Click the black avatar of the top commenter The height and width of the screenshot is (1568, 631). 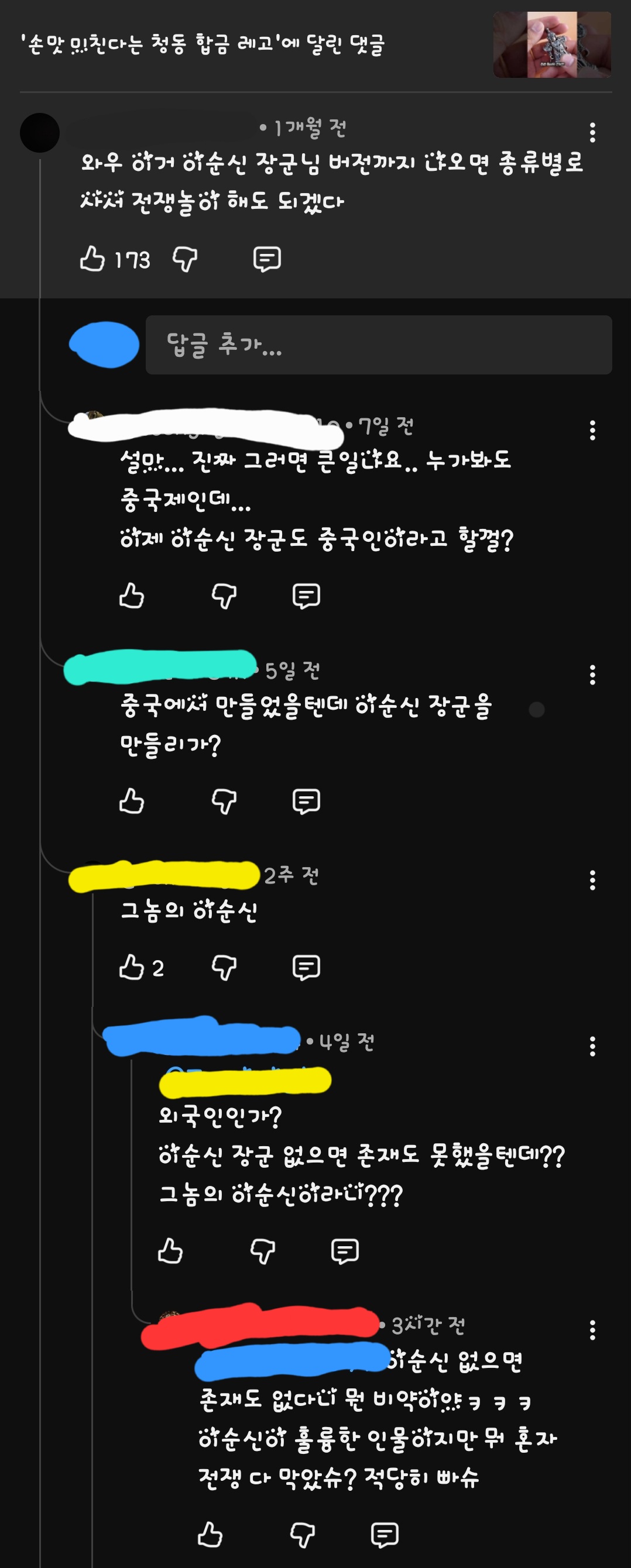tap(40, 133)
